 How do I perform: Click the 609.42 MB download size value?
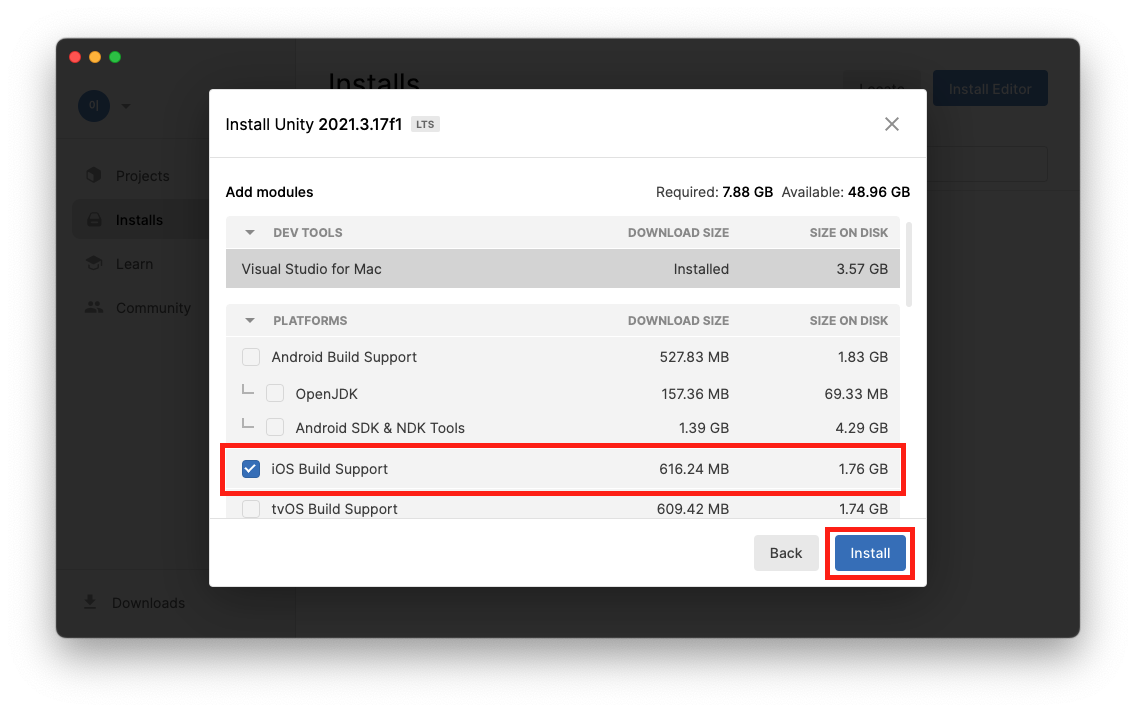click(693, 509)
